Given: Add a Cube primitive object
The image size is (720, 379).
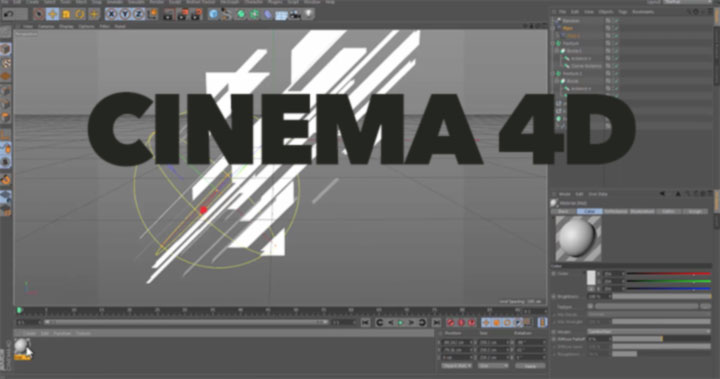Looking at the screenshot, I should point(213,14).
